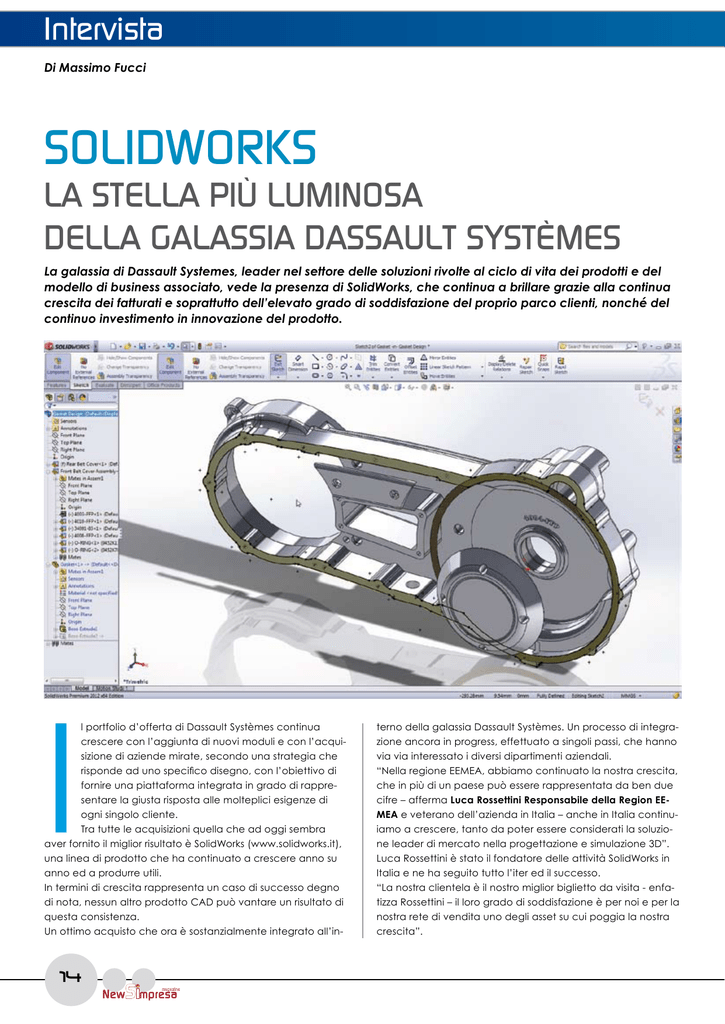Click the Repair Sketch icon
Screen dimensions: 725x1024
pyautogui.click(x=523, y=364)
